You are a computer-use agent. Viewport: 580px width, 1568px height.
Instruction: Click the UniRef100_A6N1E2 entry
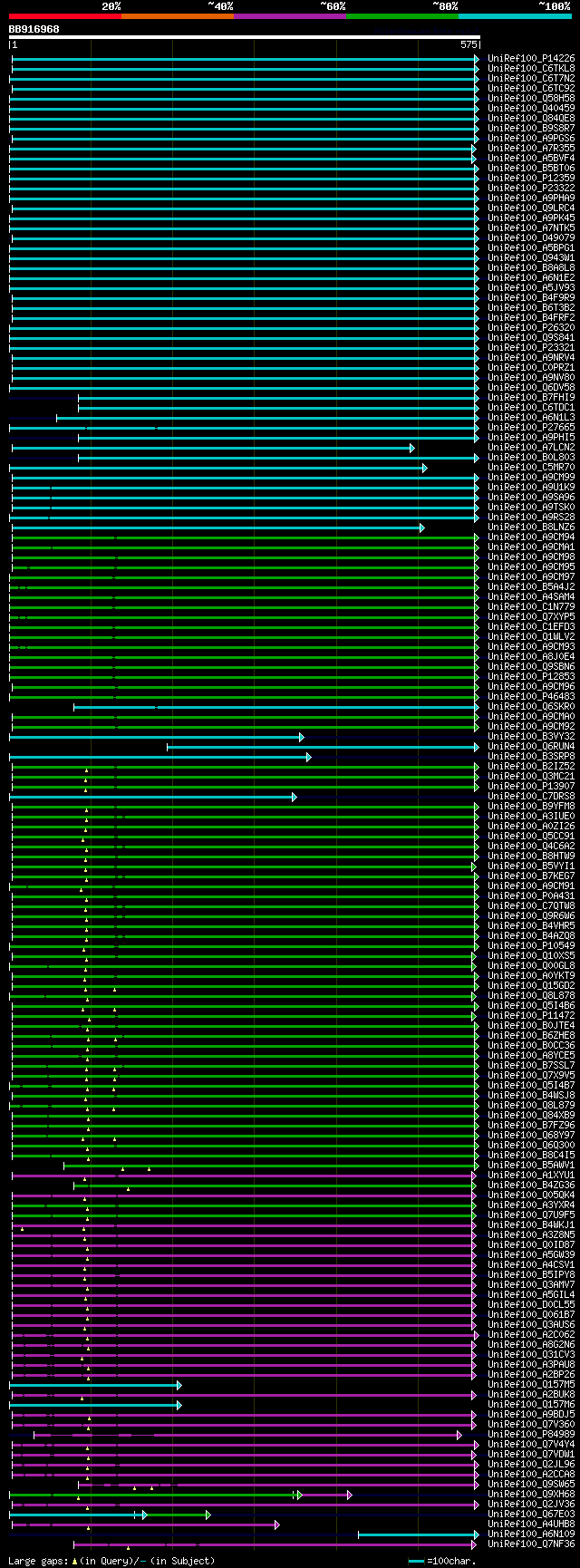point(531,278)
